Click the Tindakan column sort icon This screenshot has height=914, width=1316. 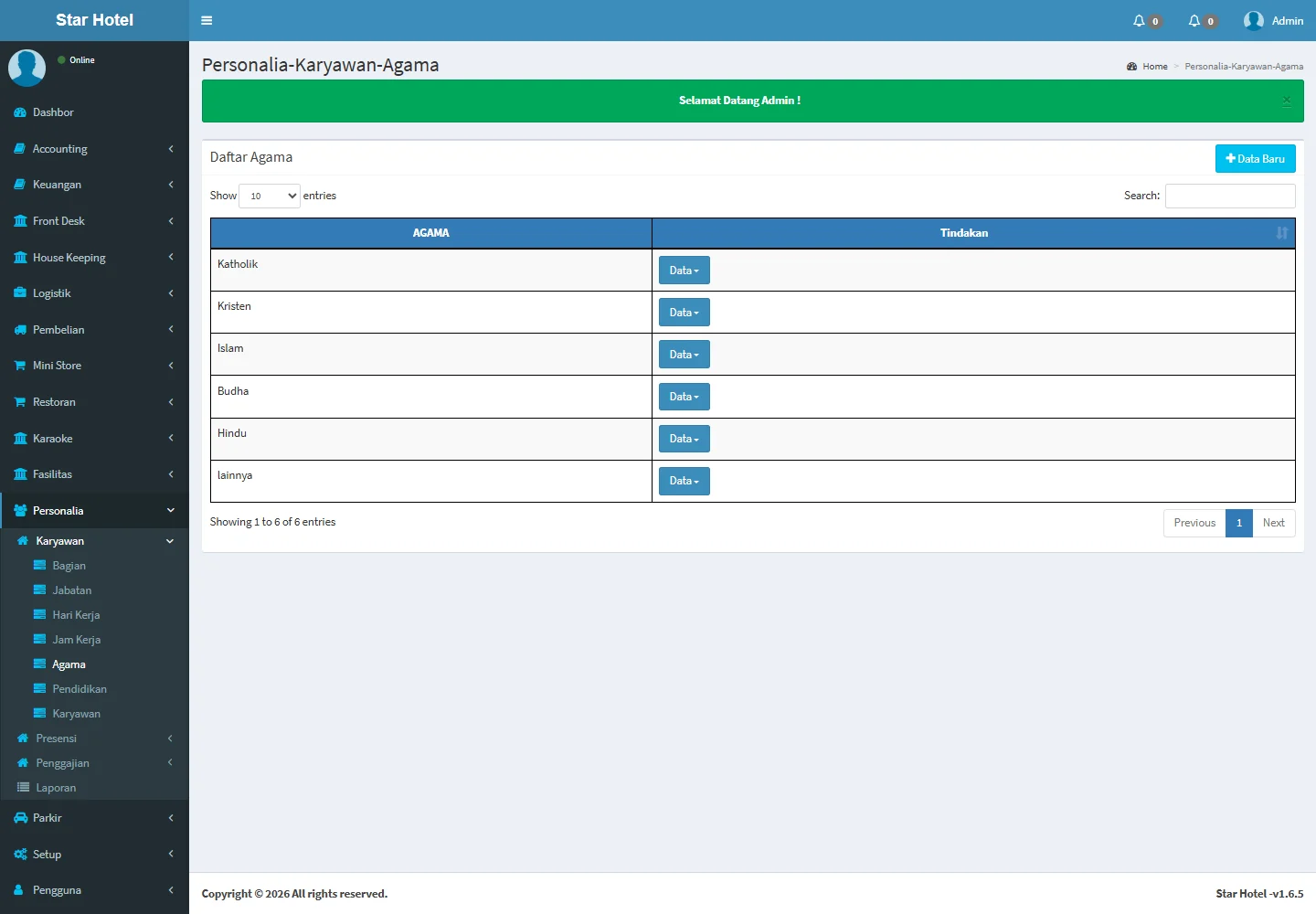pyautogui.click(x=1281, y=233)
